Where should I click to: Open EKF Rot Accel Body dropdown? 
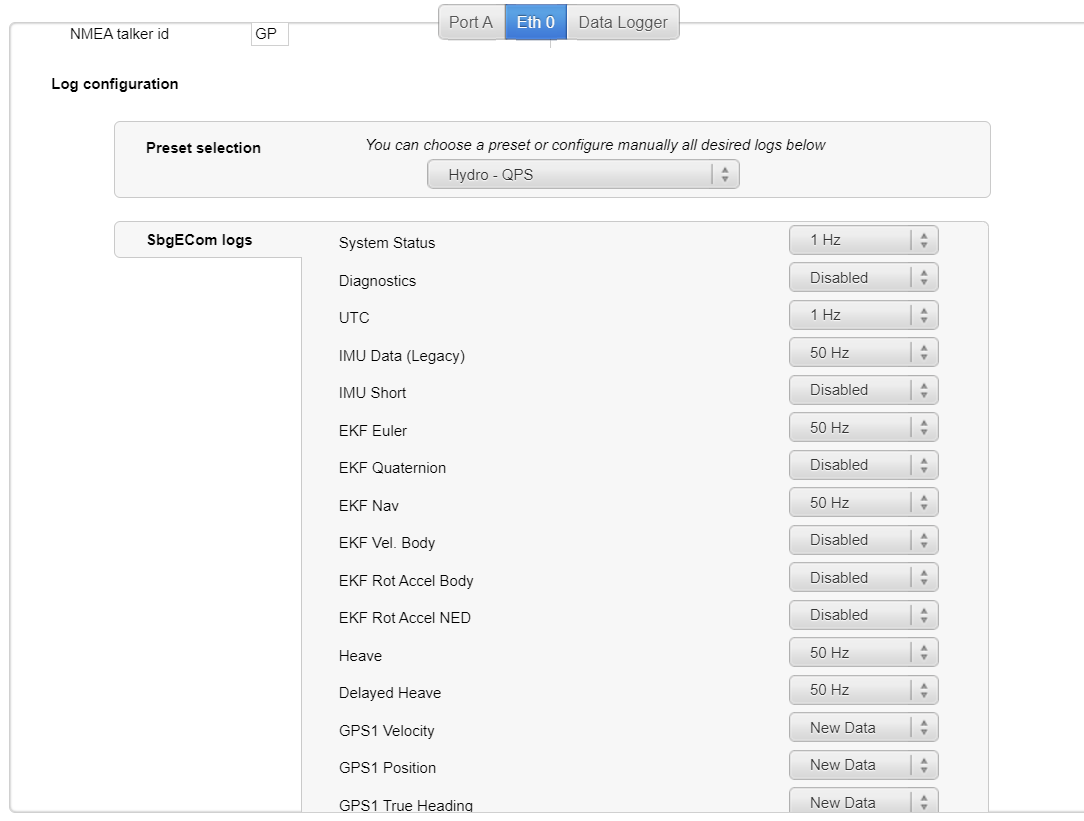863,578
